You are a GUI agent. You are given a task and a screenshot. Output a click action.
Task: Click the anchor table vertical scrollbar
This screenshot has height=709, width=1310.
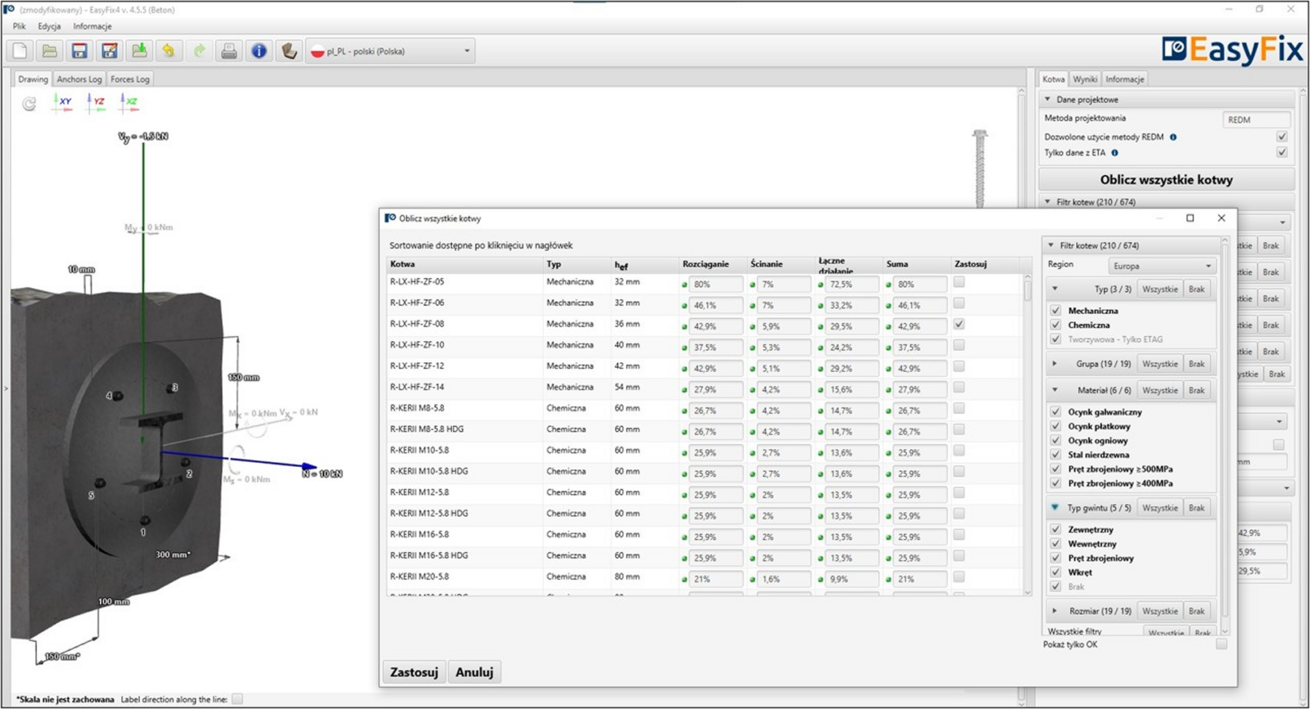(1027, 435)
